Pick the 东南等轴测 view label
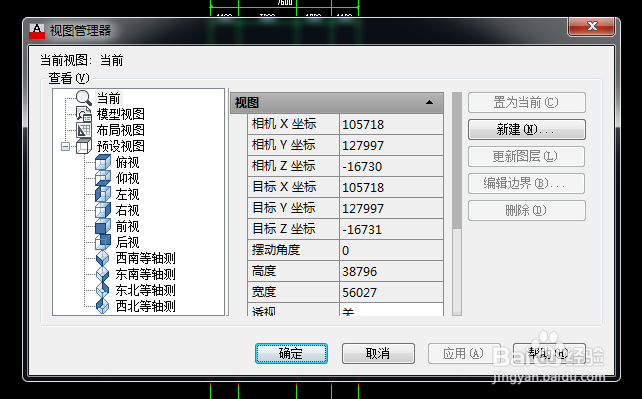The width and height of the screenshot is (642, 399). (x=145, y=274)
